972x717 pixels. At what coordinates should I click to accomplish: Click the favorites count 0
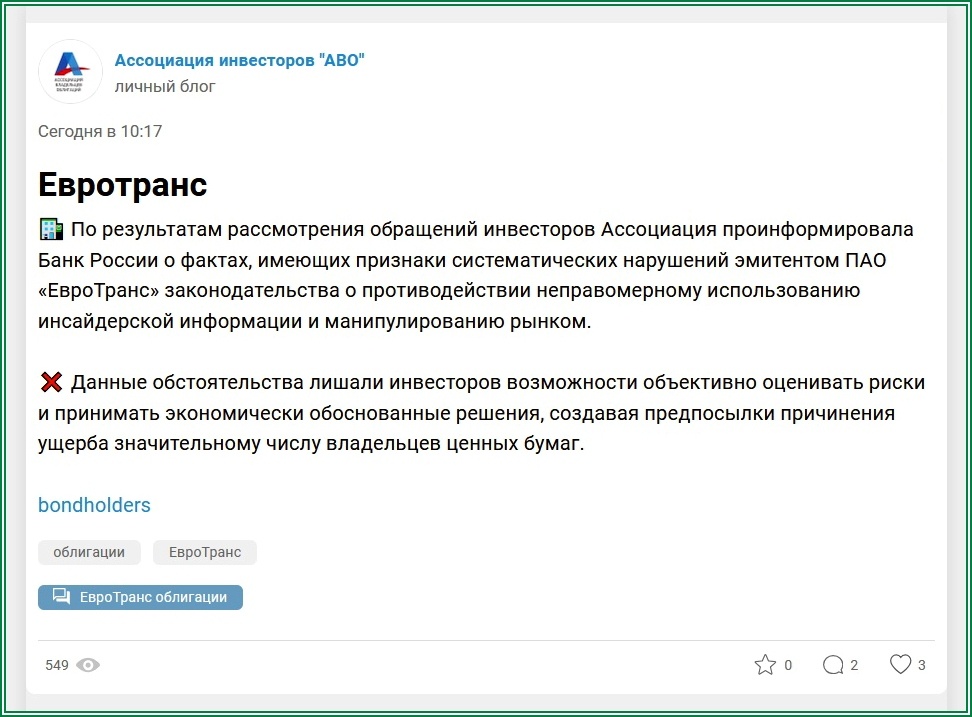tap(788, 665)
